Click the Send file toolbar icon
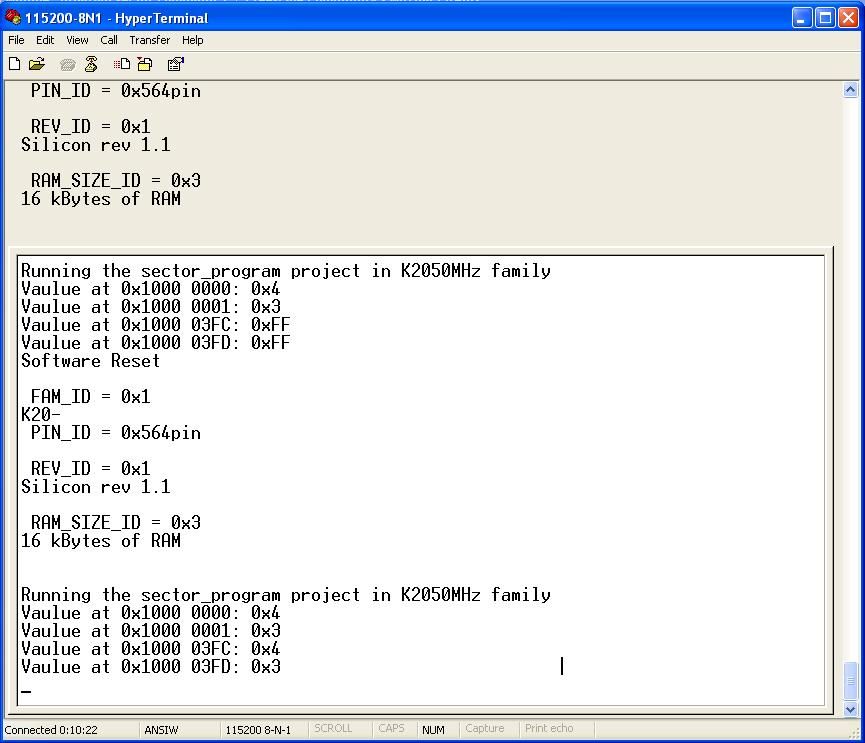The image size is (865, 743). tap(122, 64)
